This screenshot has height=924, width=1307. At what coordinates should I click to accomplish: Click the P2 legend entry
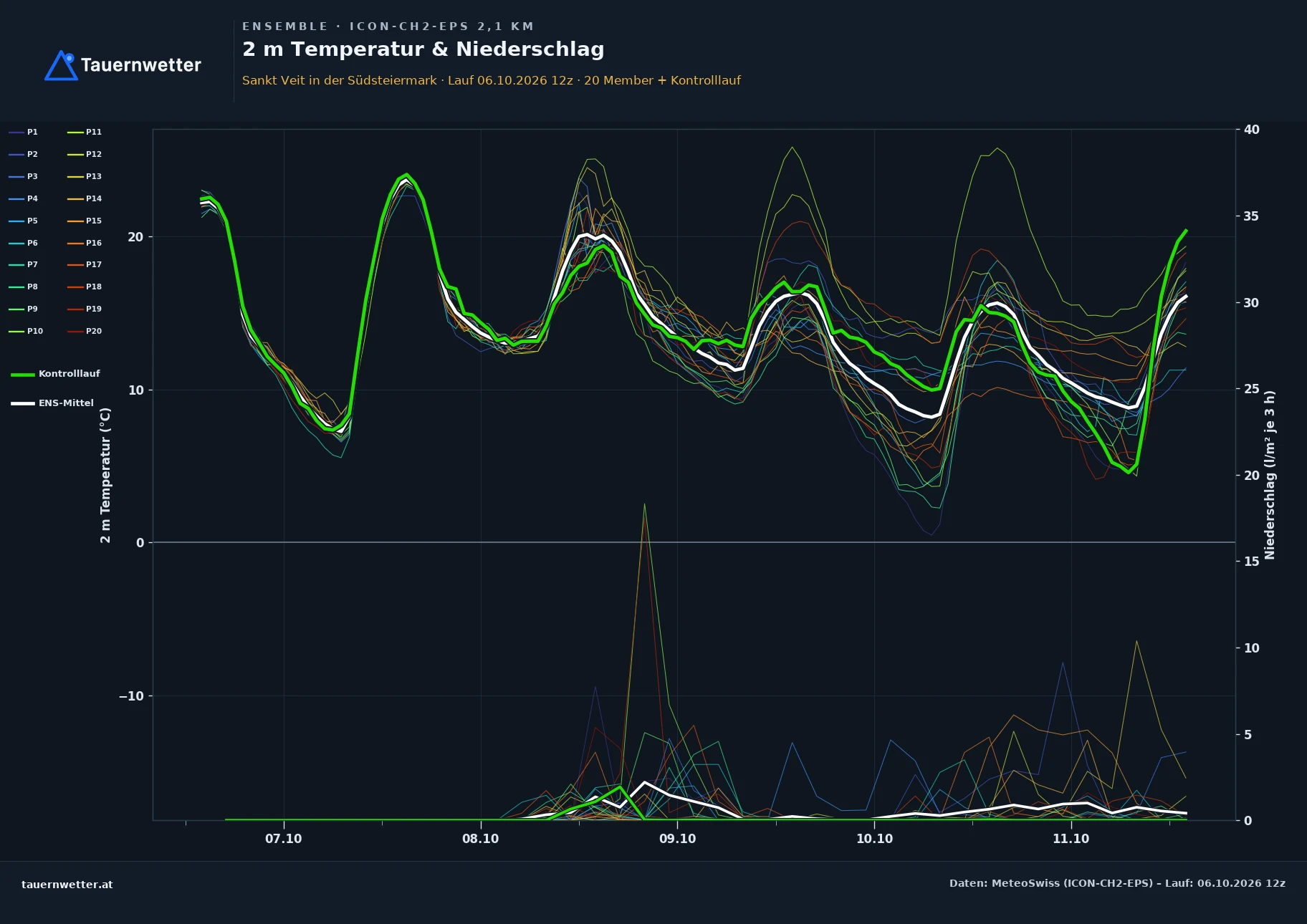[x=24, y=154]
